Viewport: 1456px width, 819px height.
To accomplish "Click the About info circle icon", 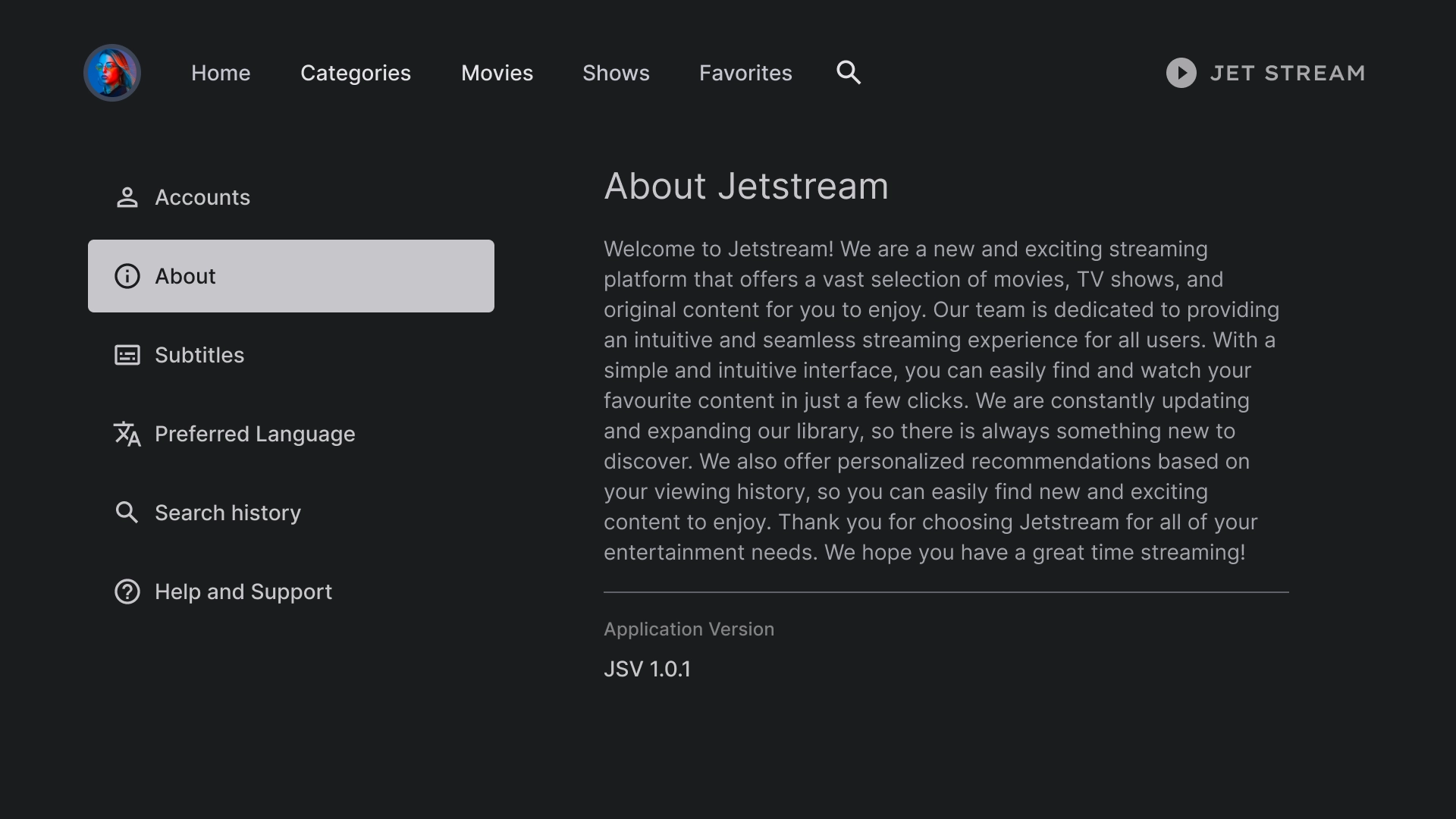I will point(127,276).
